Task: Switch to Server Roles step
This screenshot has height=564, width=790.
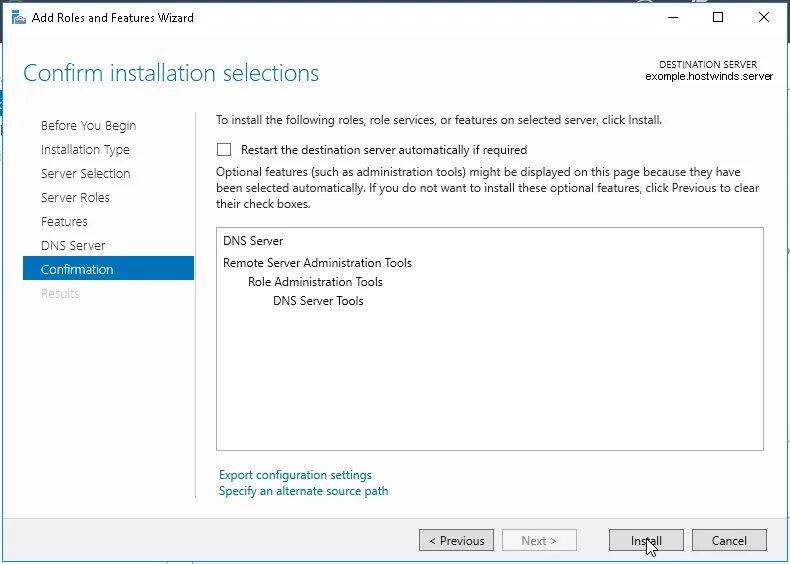Action: click(75, 198)
